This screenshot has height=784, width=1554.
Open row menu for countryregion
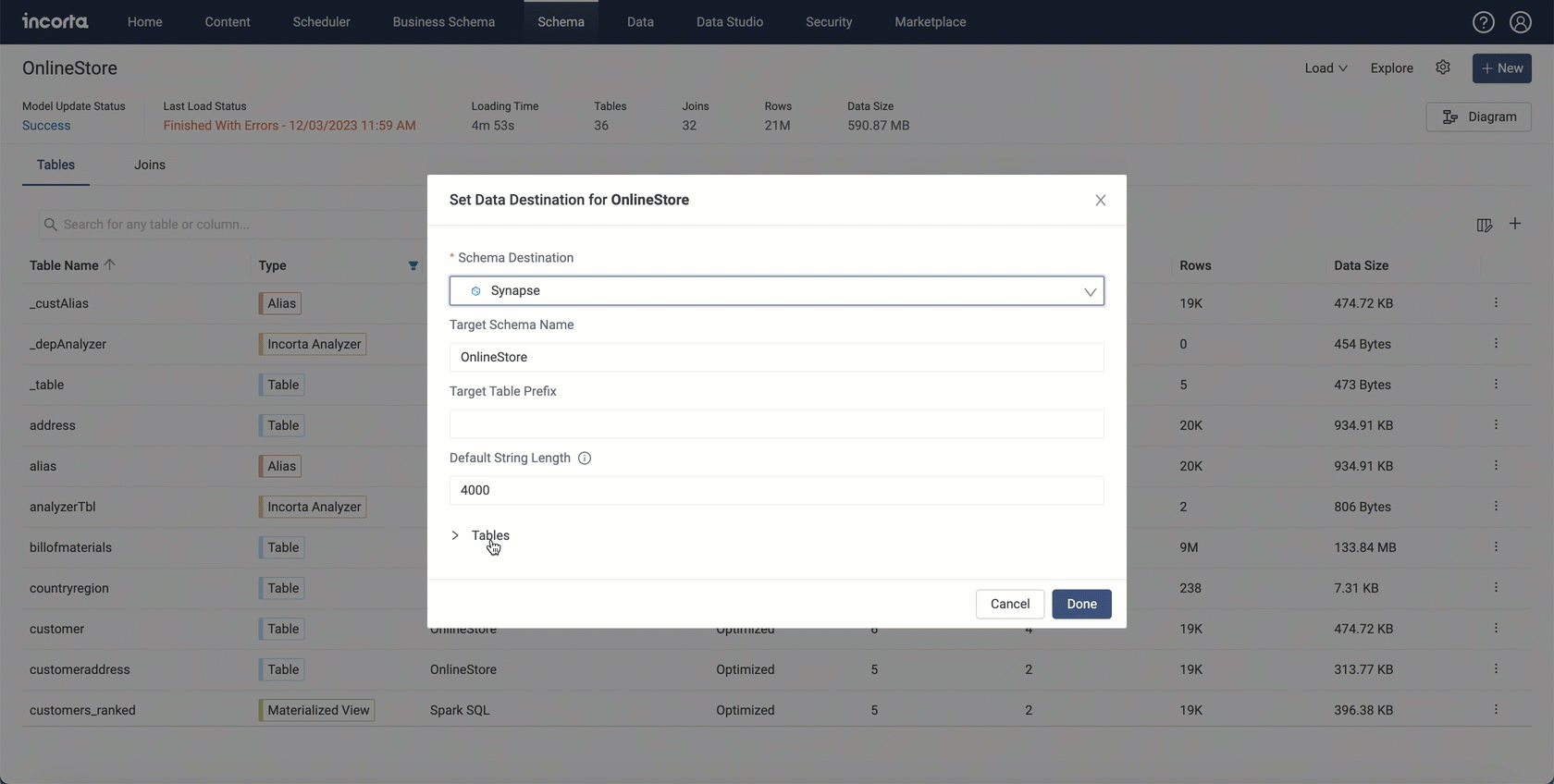(1496, 588)
